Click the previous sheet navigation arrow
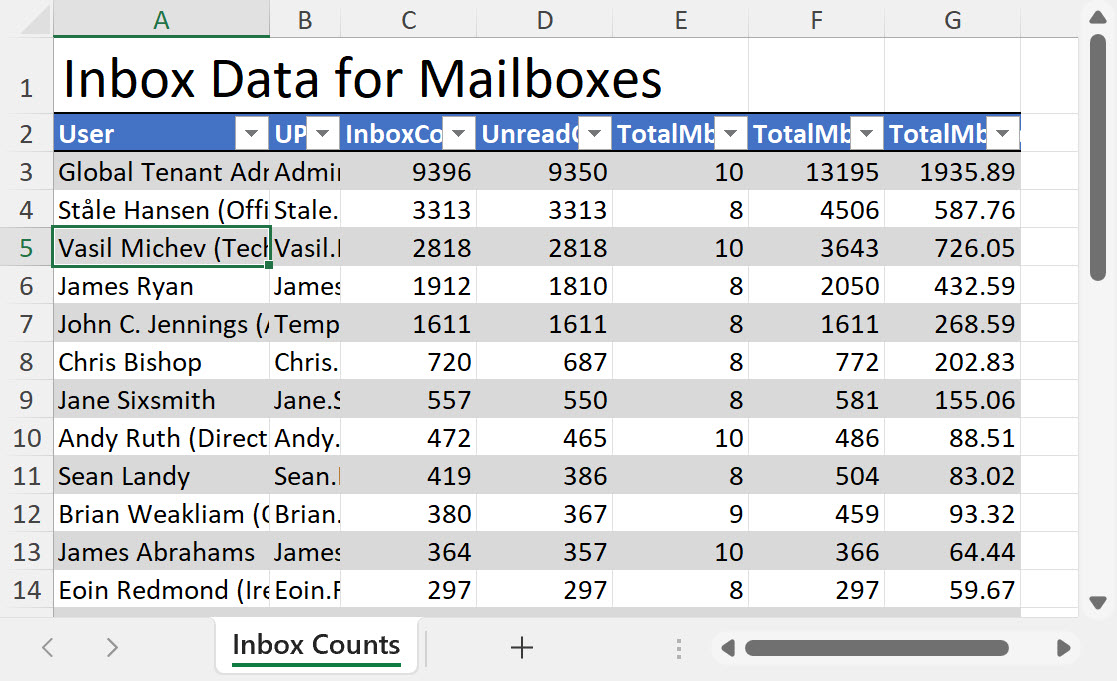Image resolution: width=1117 pixels, height=681 pixels. tap(47, 648)
